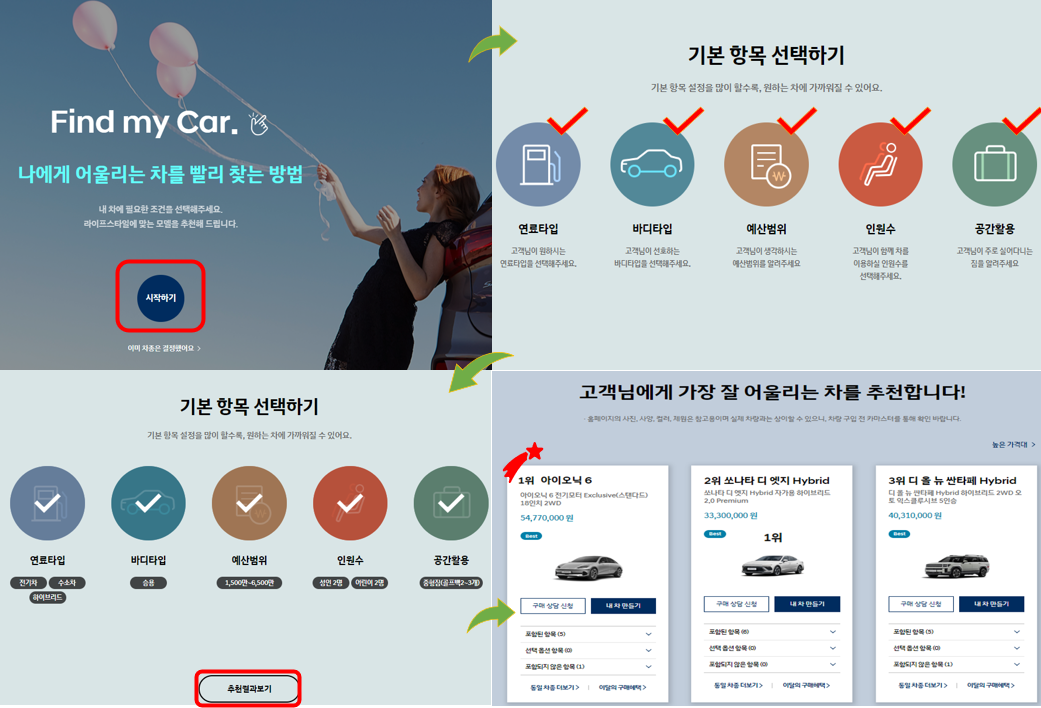Uncheck the checked 인원수 circle

pyautogui.click(x=350, y=503)
